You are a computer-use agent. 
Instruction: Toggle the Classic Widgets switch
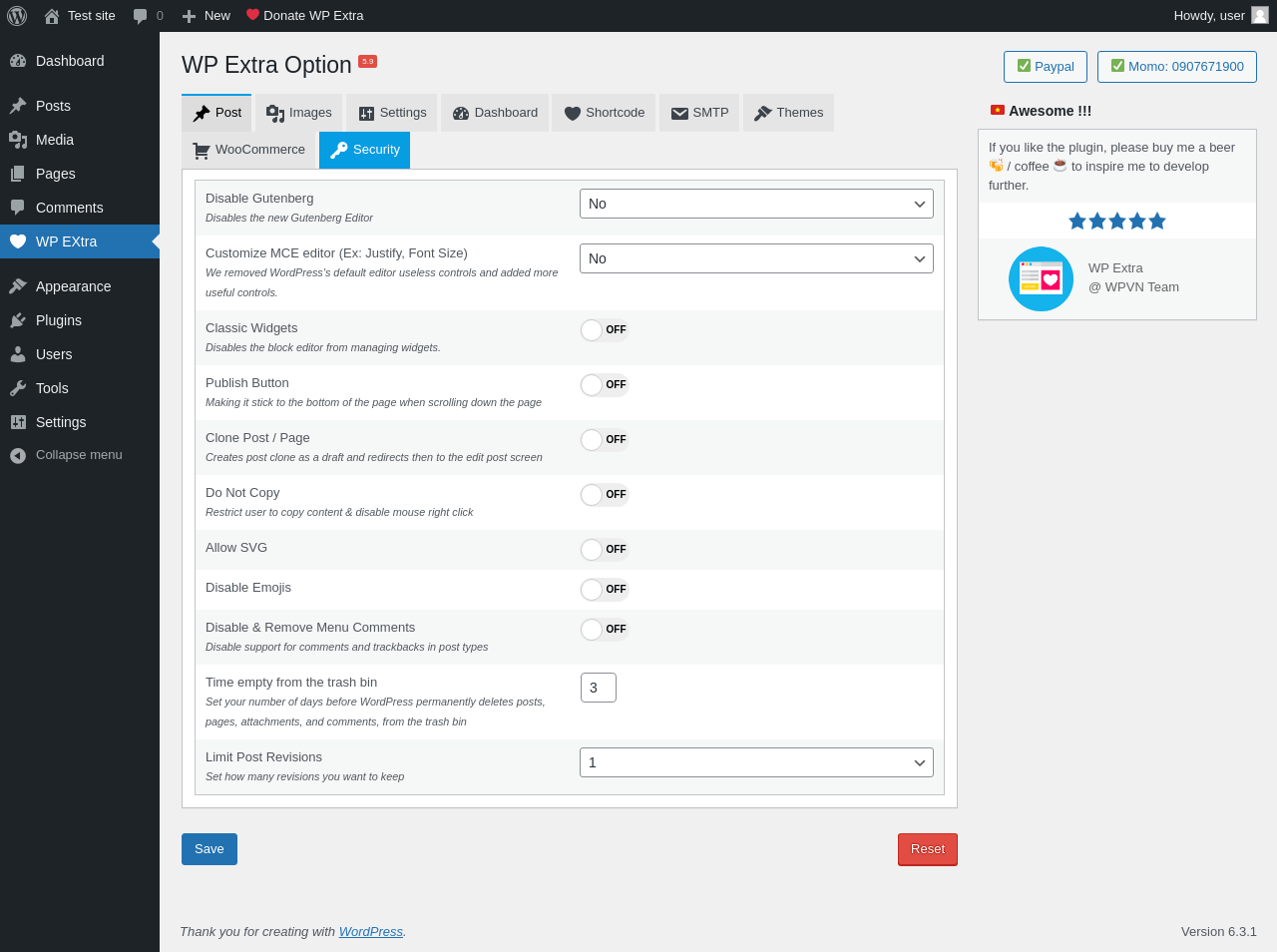605,330
